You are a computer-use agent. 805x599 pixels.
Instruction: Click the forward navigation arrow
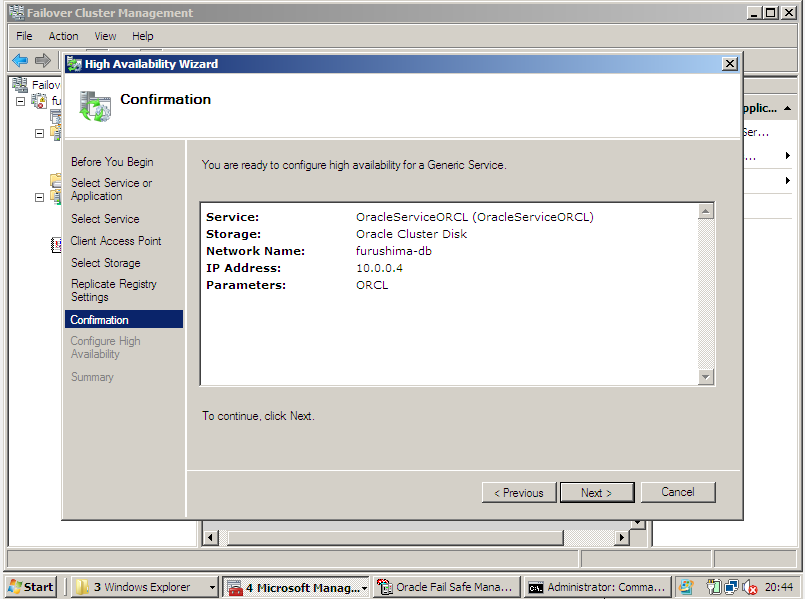point(42,62)
